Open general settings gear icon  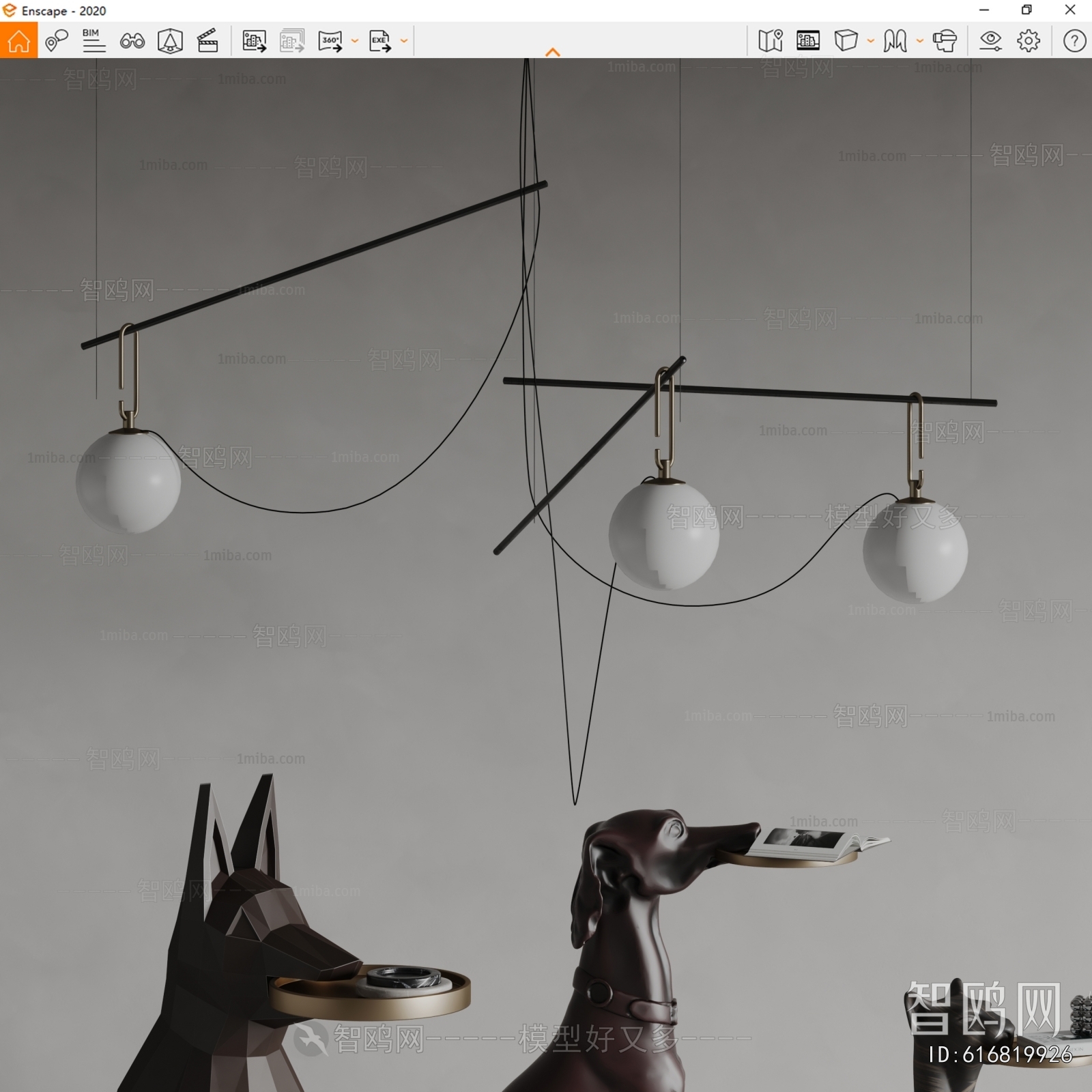pyautogui.click(x=1029, y=41)
